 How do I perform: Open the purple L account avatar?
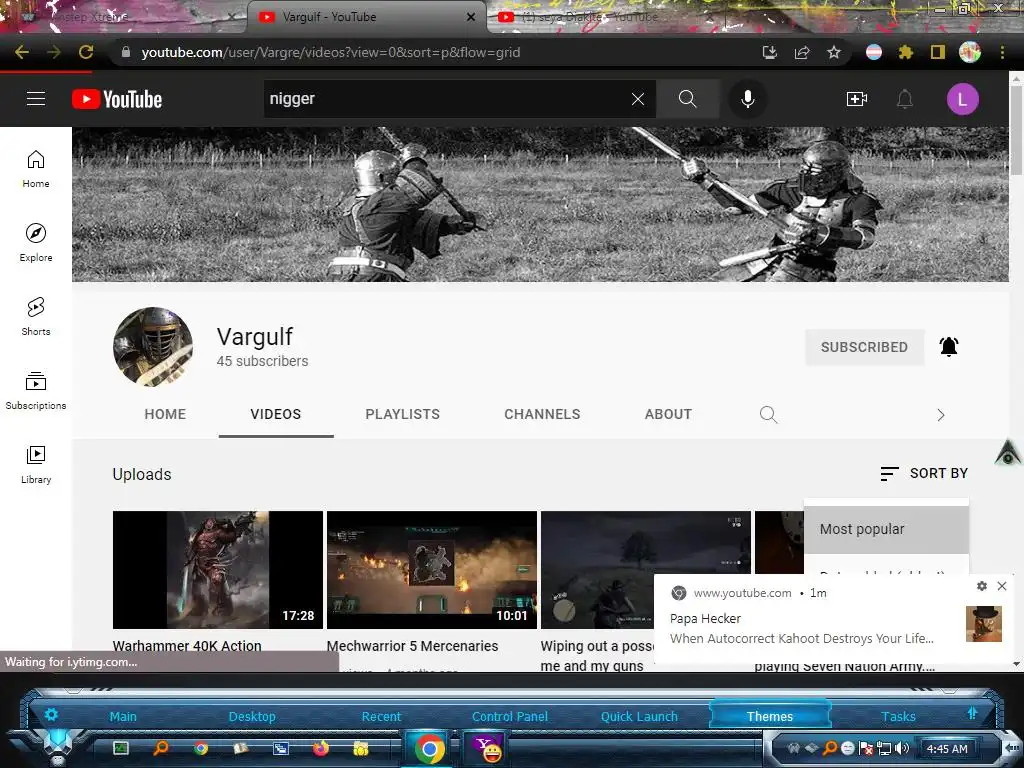[962, 99]
